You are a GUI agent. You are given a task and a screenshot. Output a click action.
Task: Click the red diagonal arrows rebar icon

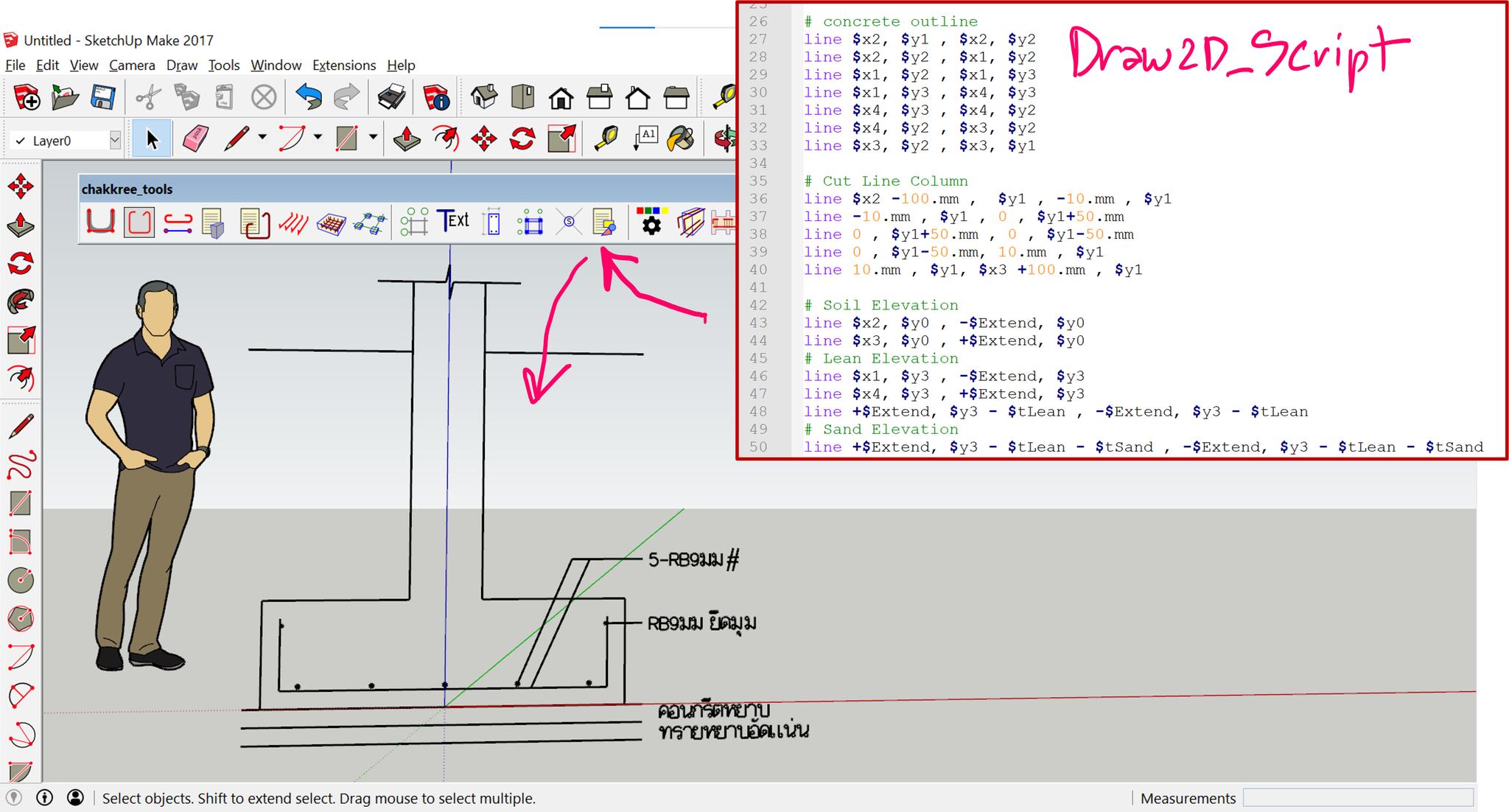pos(293,223)
